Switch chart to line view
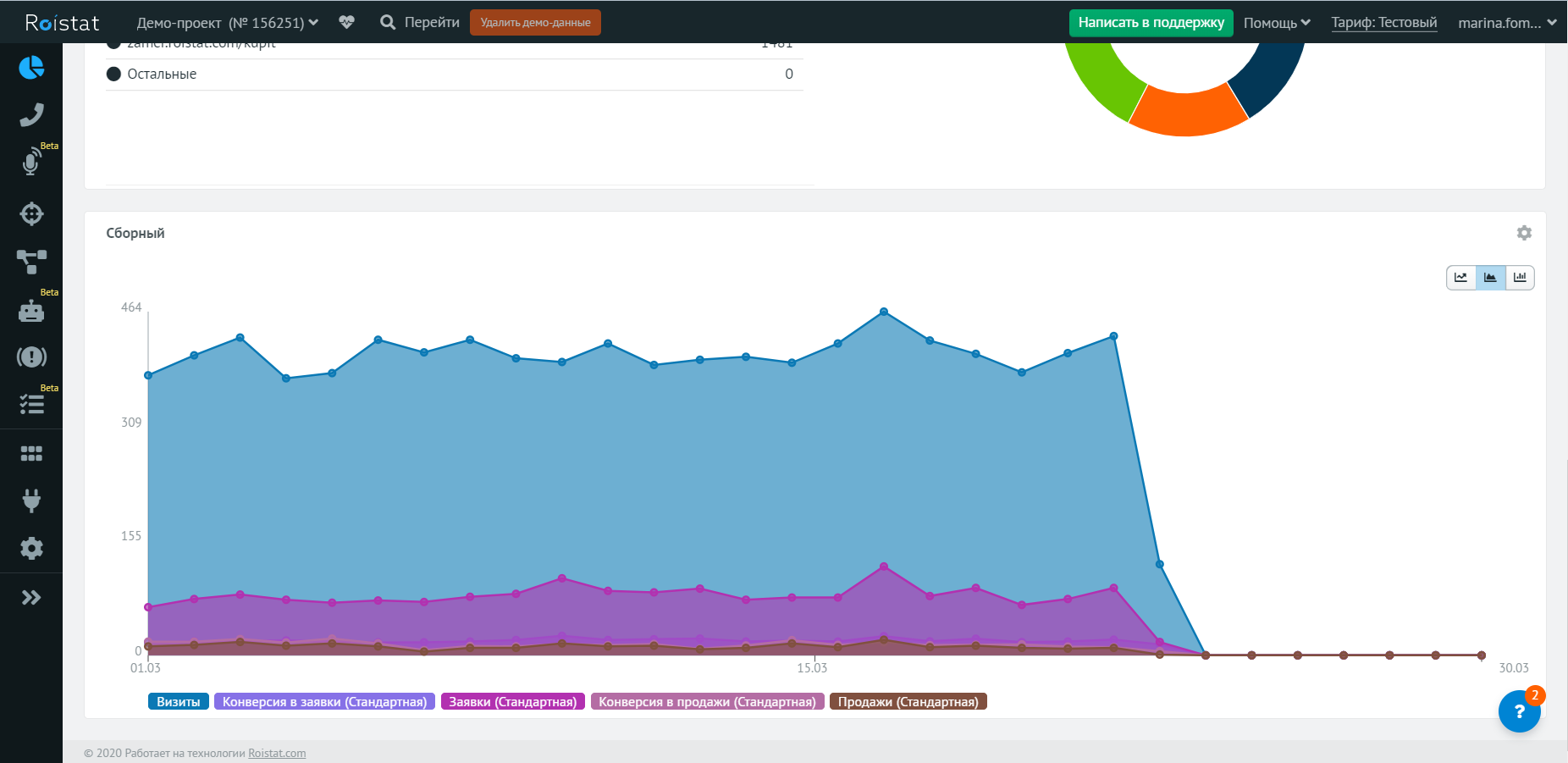 pyautogui.click(x=1460, y=278)
